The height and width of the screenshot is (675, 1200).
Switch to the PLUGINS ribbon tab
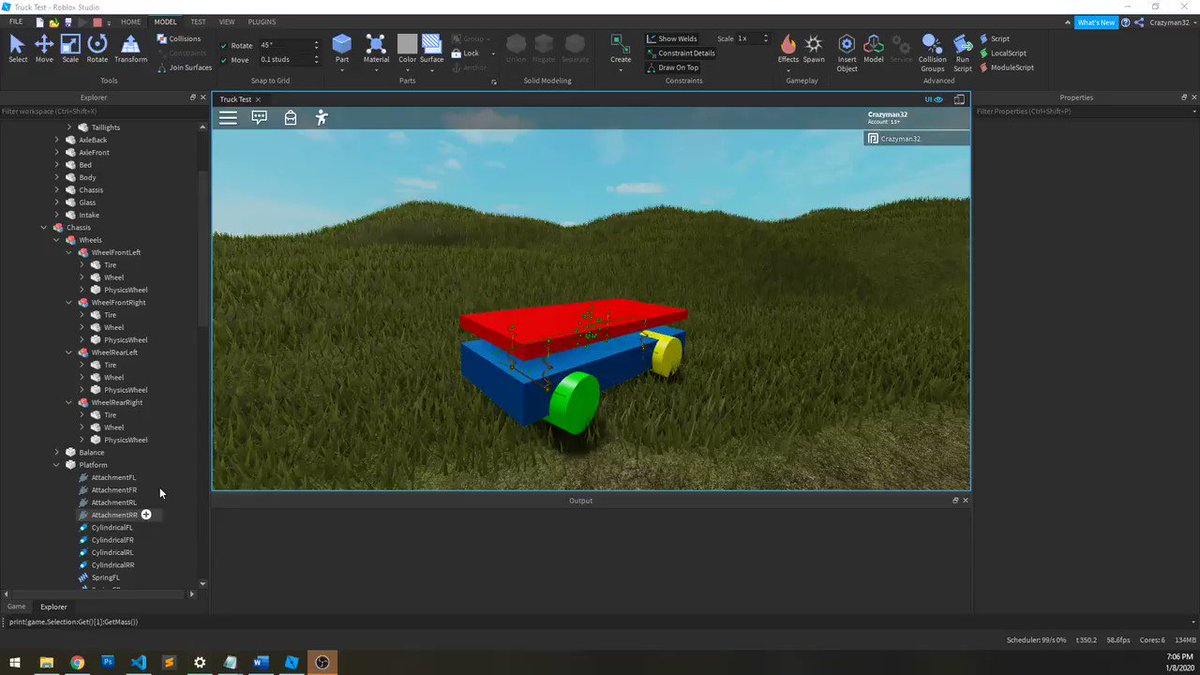262,21
